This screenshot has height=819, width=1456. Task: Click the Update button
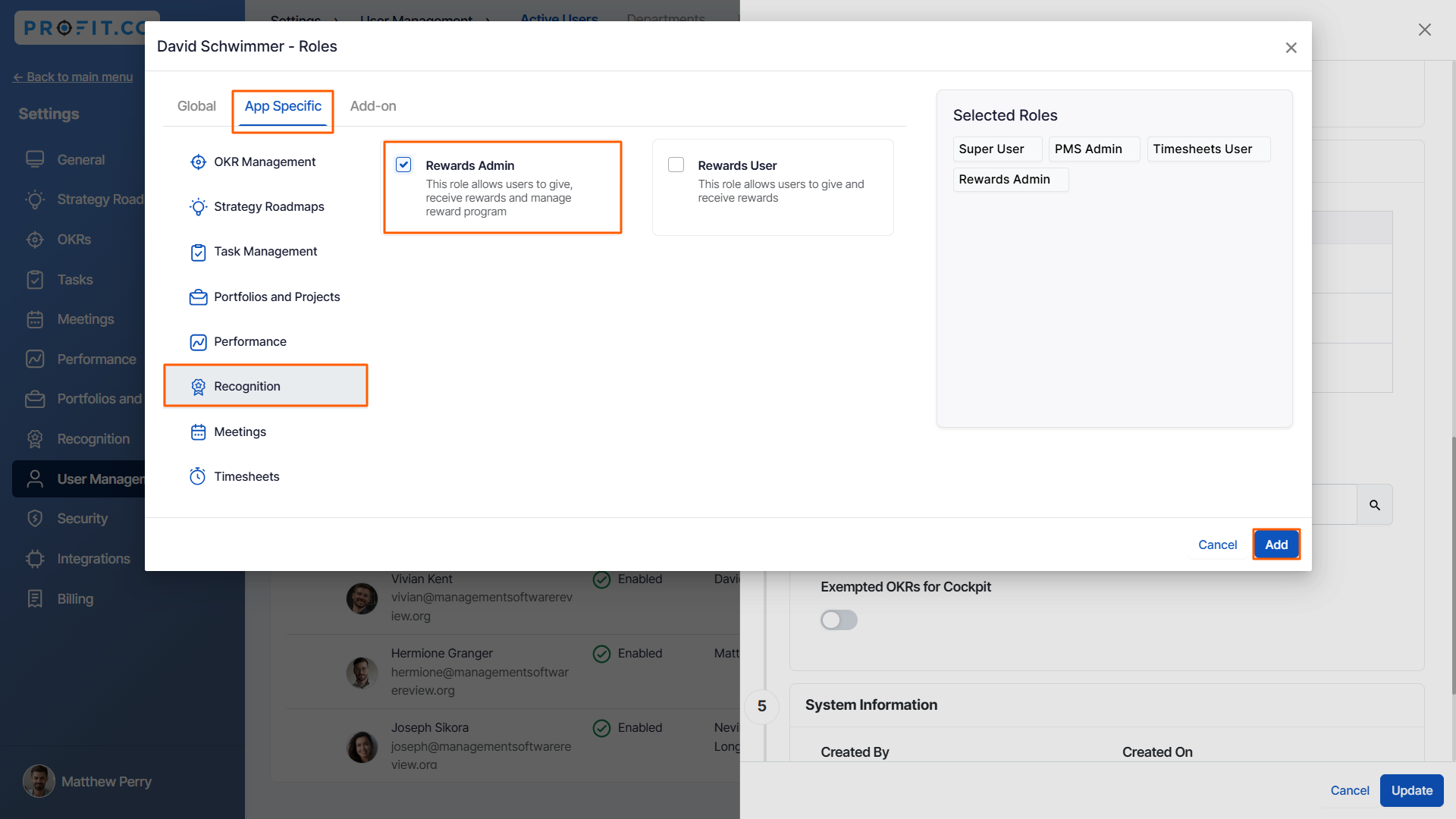coord(1411,791)
